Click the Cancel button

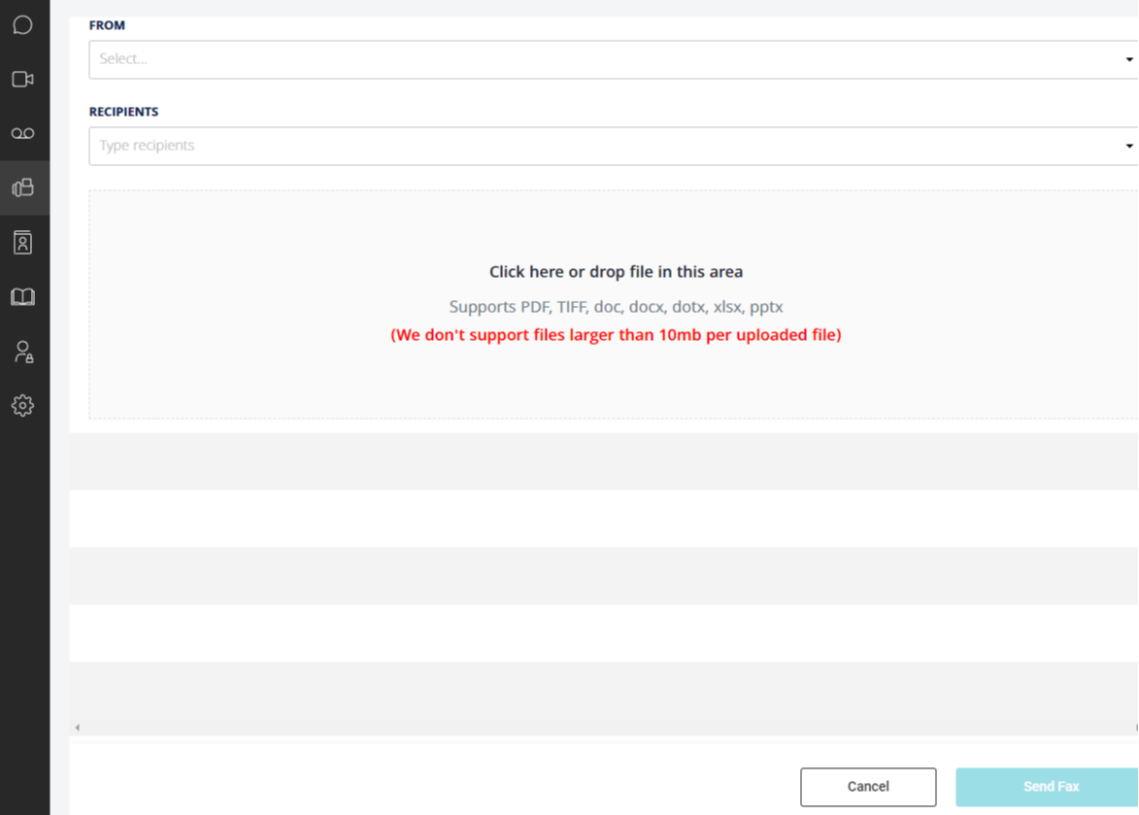tap(868, 787)
